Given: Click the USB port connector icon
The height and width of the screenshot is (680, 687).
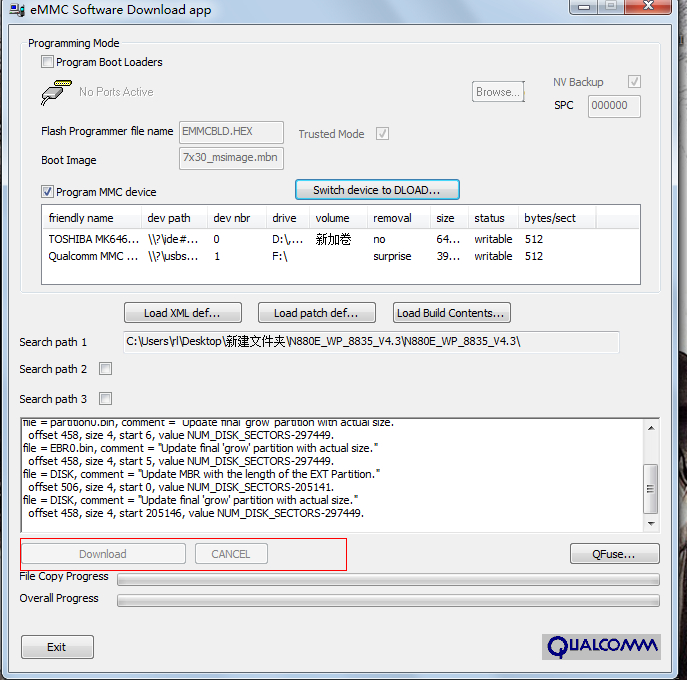Looking at the screenshot, I should click(56, 92).
